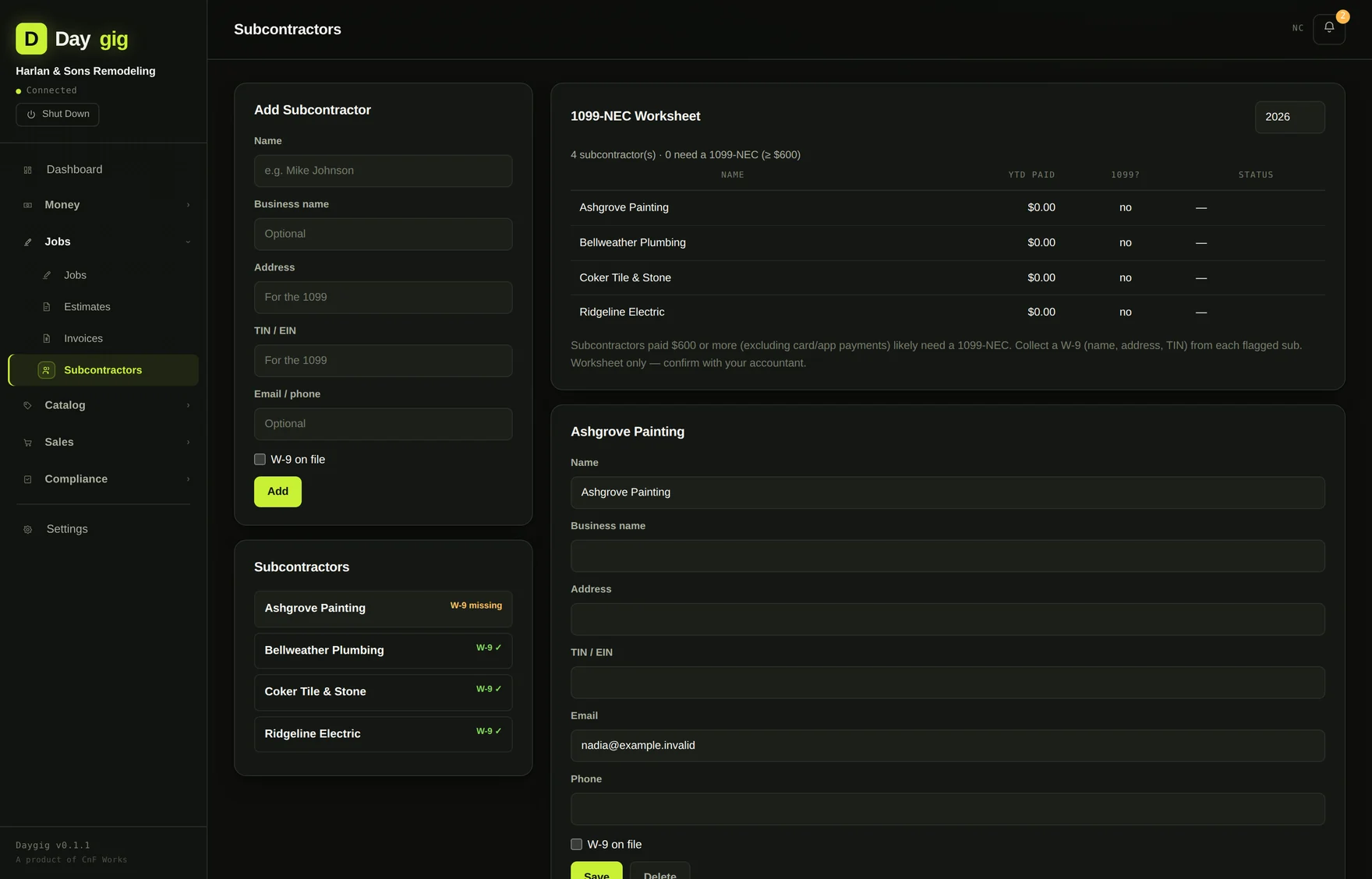This screenshot has width=1372, height=879.
Task: Expand the Compliance section chevron
Action: click(x=188, y=478)
